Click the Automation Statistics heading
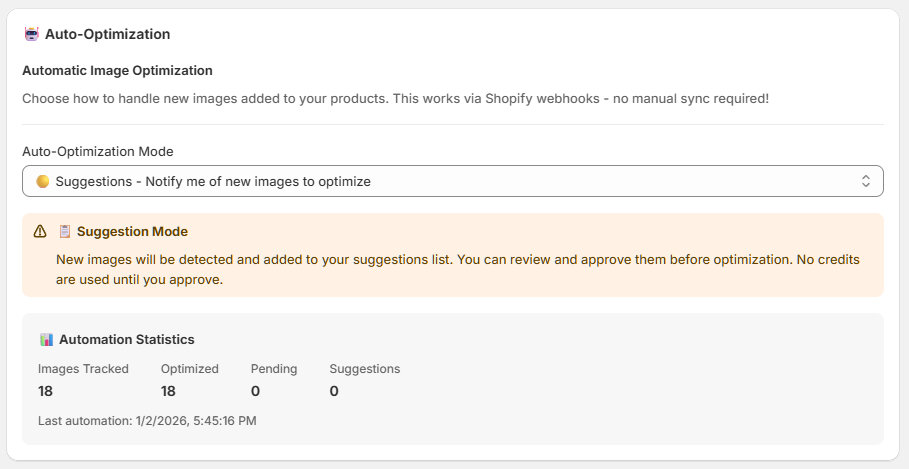 click(x=126, y=339)
